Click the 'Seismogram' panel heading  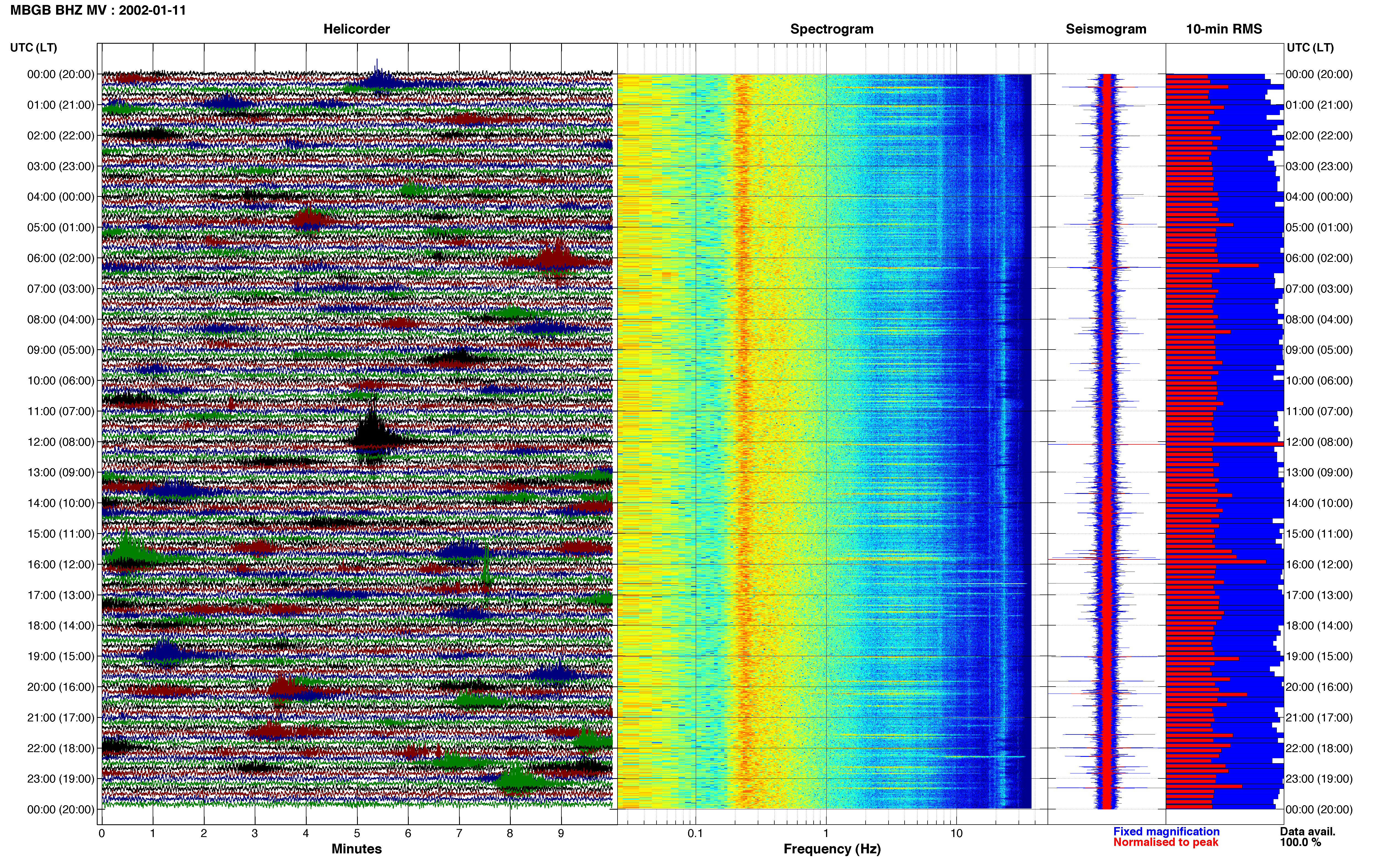(x=1106, y=29)
